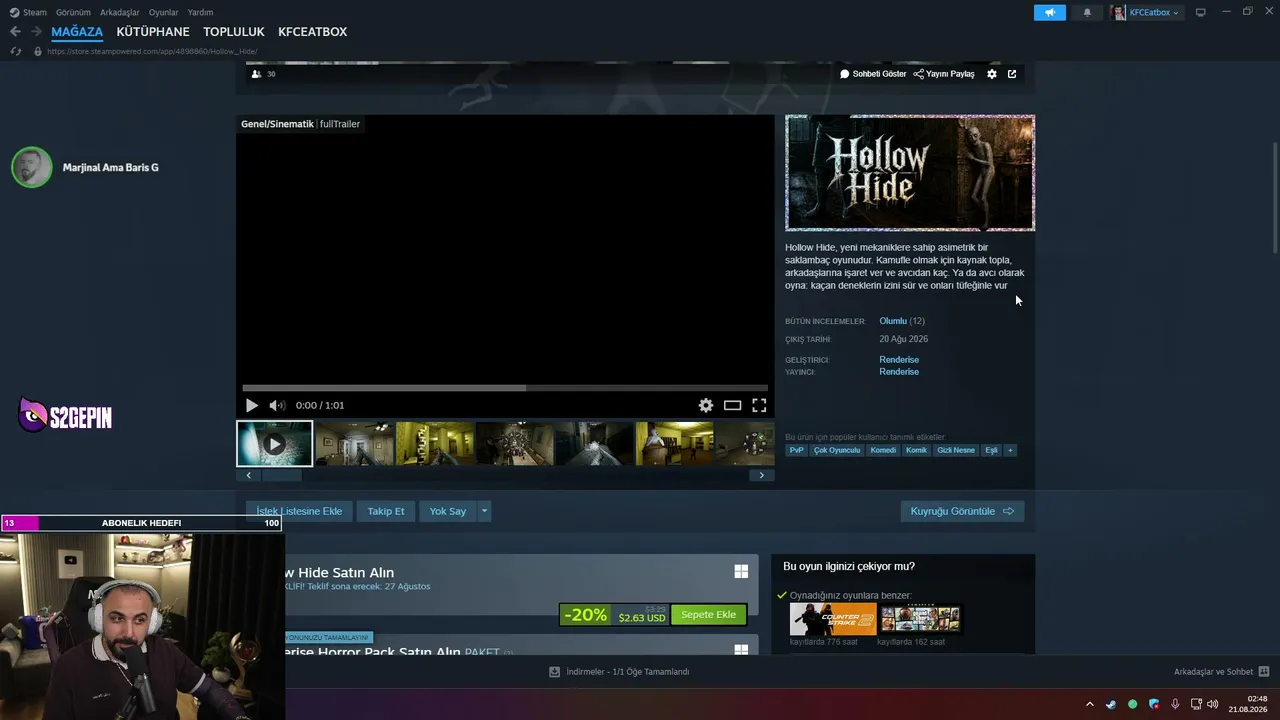Click the Takip Et button
Image resolution: width=1280 pixels, height=720 pixels.
[x=386, y=511]
